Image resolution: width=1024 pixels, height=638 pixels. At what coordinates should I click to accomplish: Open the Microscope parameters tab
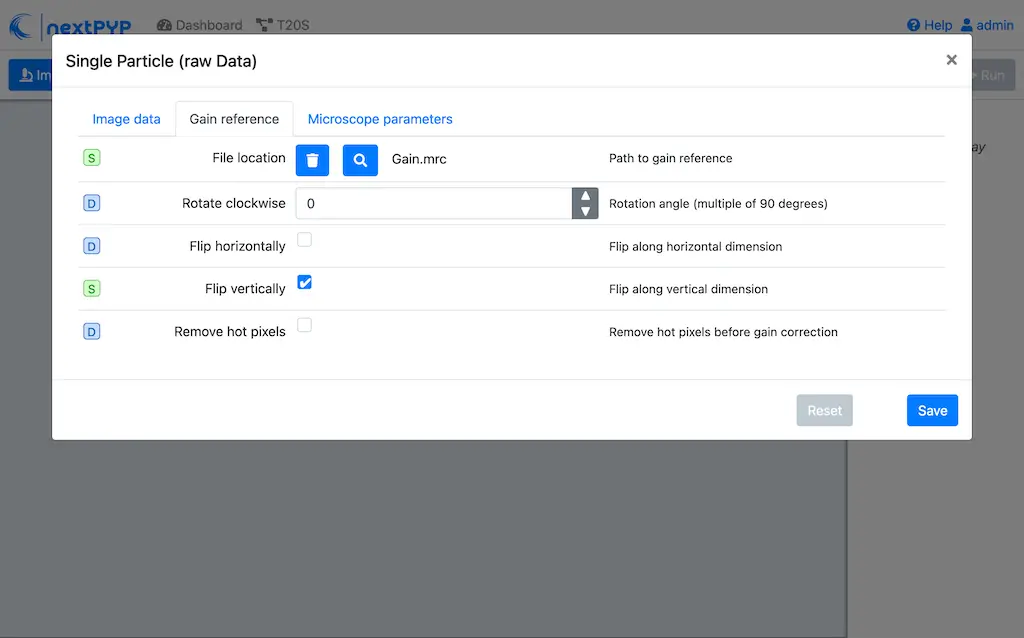point(380,119)
